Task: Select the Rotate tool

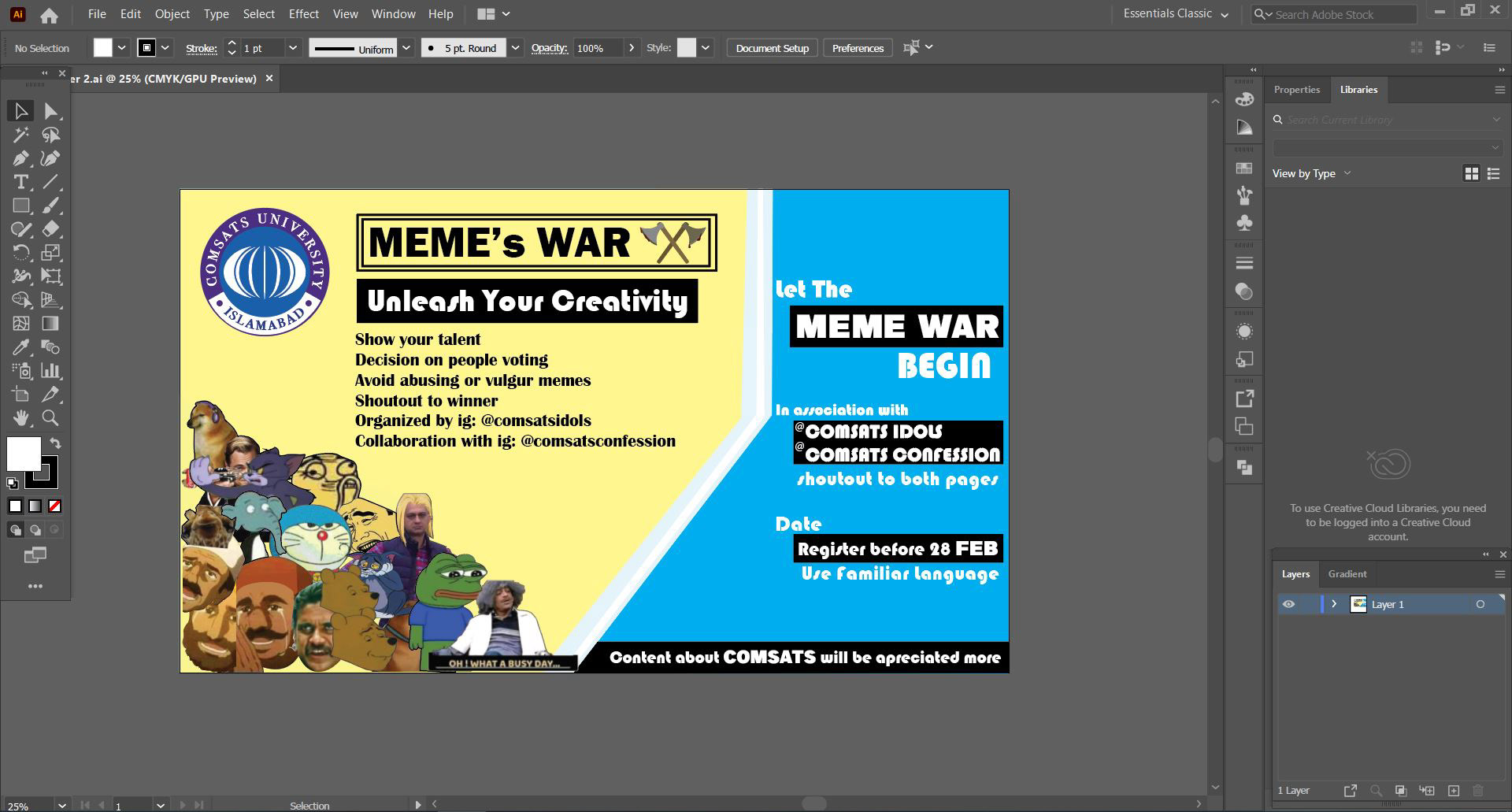Action: click(x=21, y=253)
